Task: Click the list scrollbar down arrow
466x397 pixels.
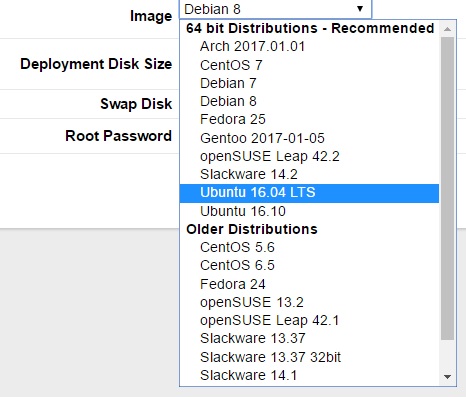Action: (448, 377)
